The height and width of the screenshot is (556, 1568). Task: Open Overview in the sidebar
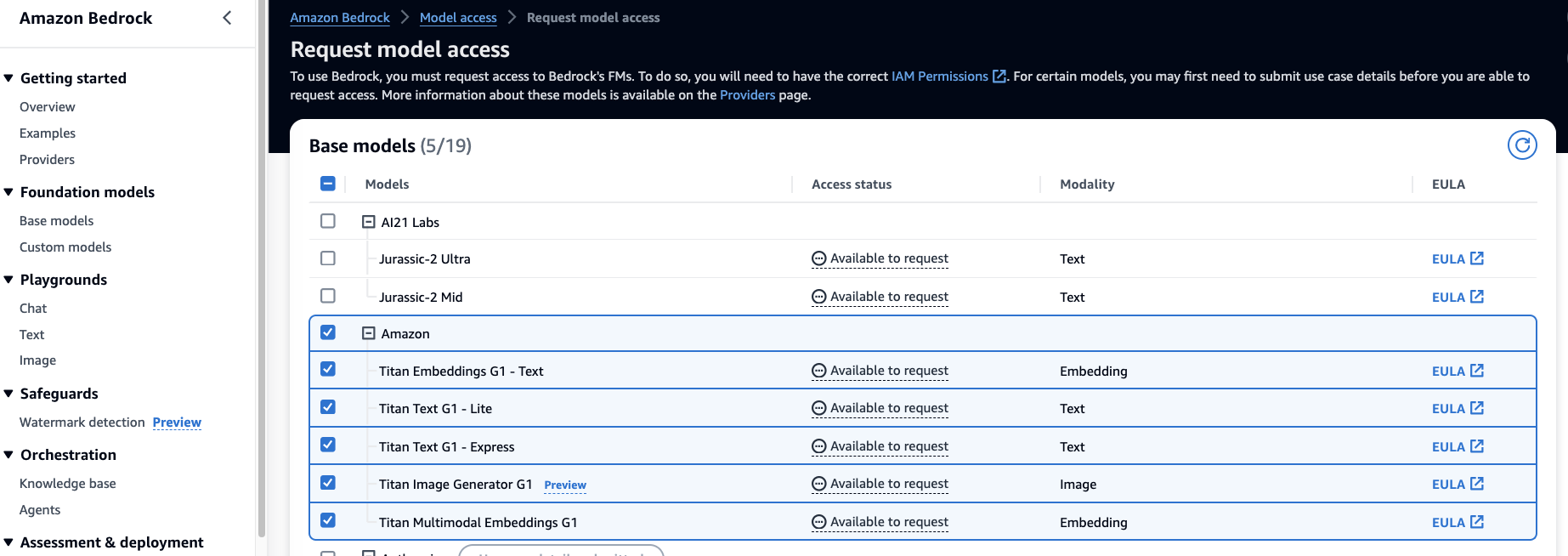click(x=48, y=107)
